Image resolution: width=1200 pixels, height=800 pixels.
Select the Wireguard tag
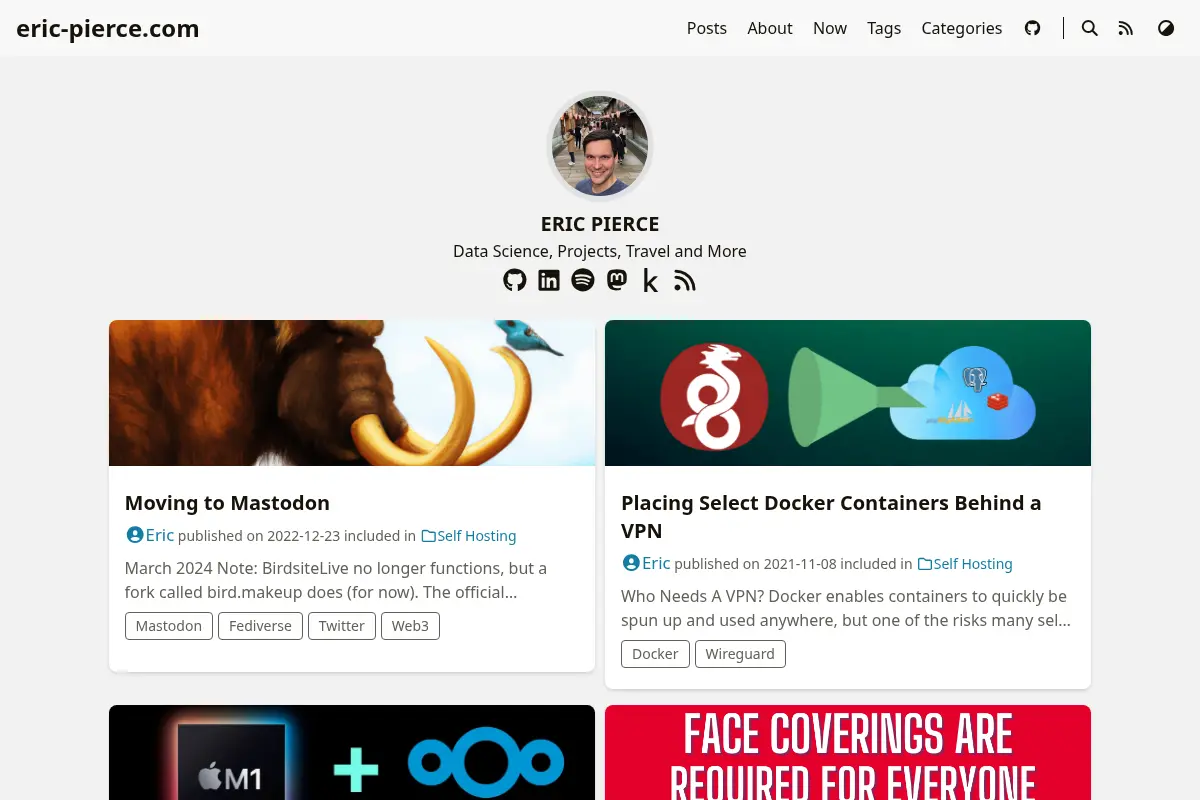(740, 654)
